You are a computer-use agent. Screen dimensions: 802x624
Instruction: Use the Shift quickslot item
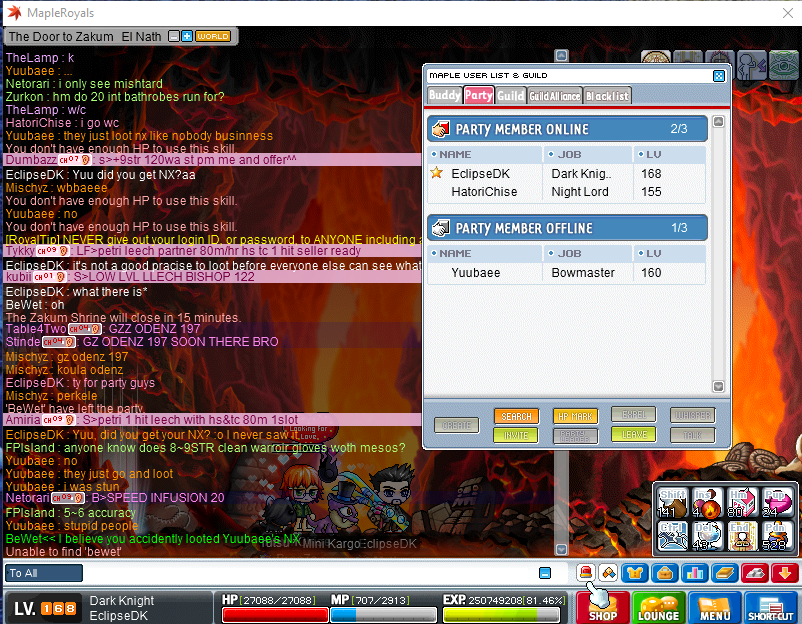click(x=669, y=500)
